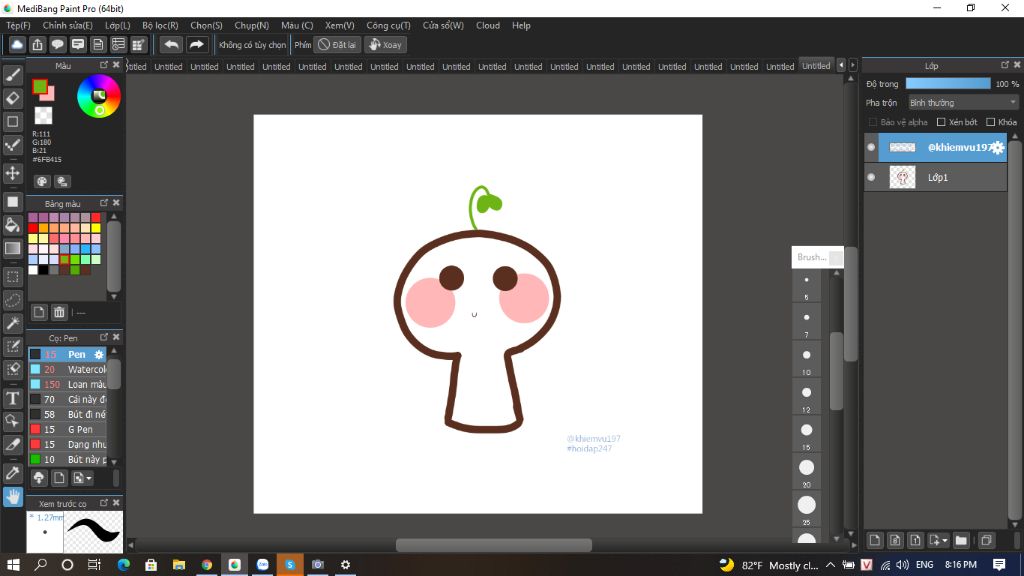Select the Hand pan tool
Image resolution: width=1024 pixels, height=576 pixels.
13,497
